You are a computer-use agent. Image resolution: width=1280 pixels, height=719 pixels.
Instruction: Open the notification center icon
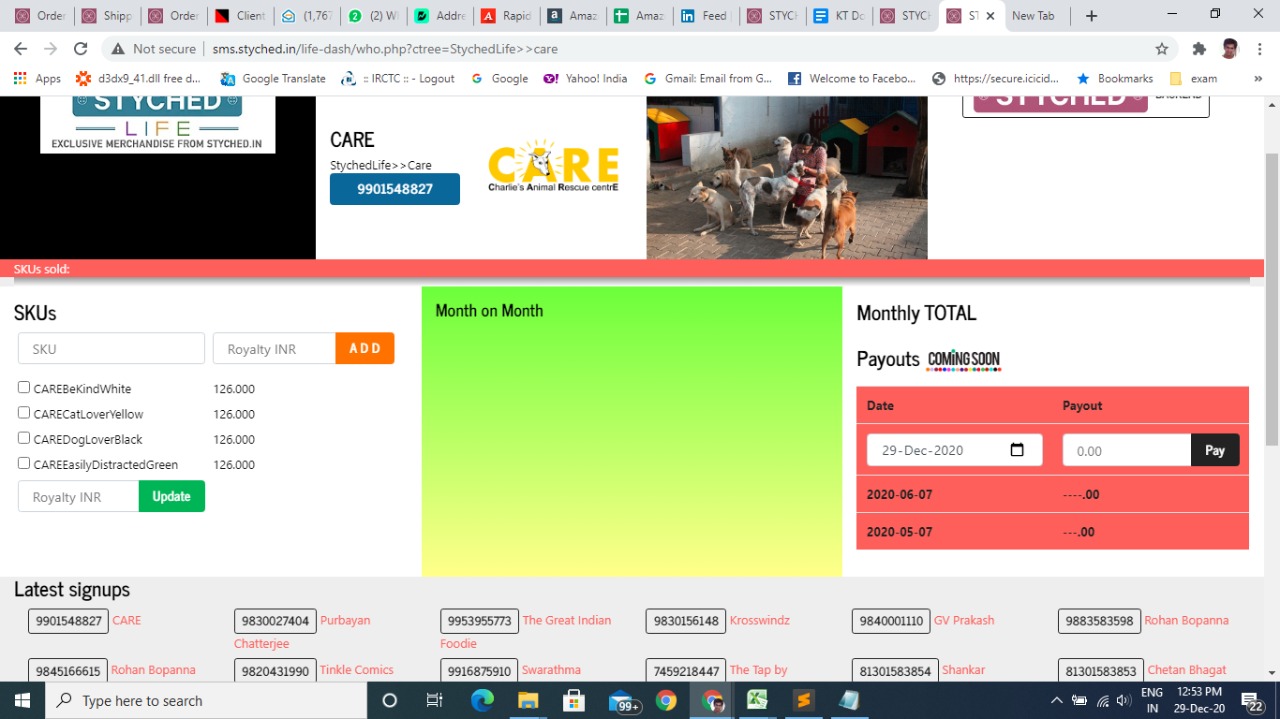point(1251,701)
